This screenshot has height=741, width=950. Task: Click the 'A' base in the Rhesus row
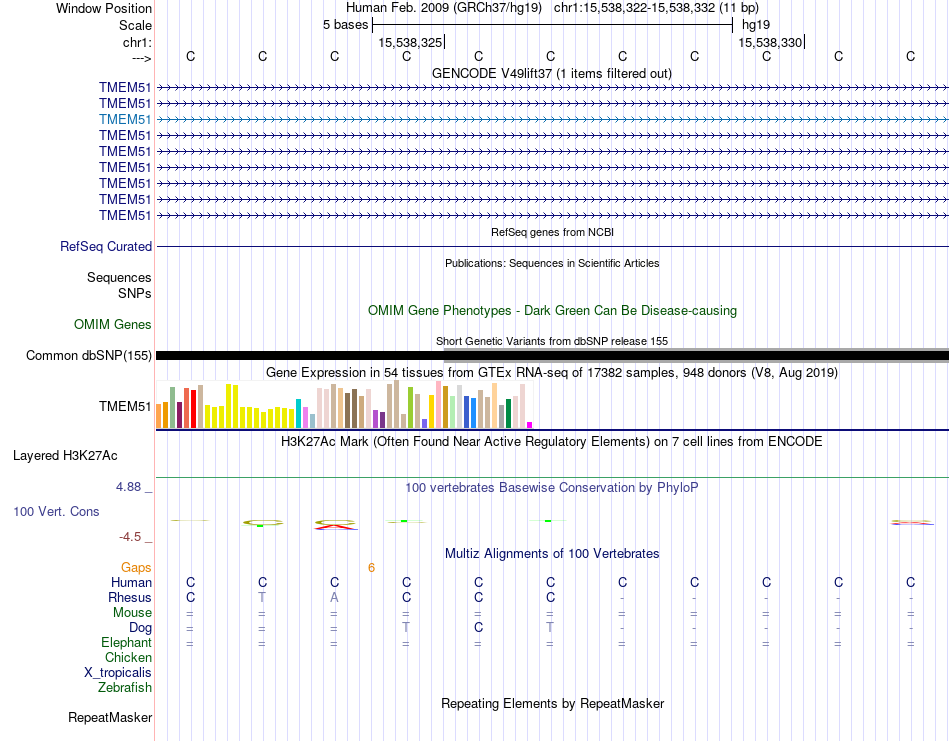(334, 597)
